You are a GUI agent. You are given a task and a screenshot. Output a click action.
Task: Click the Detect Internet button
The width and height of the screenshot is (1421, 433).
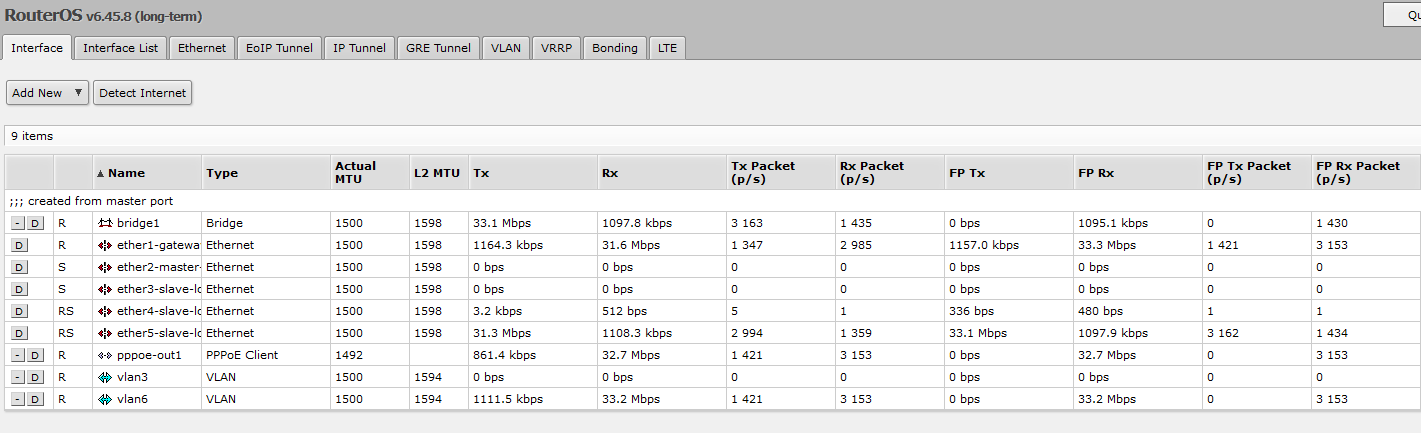click(x=142, y=93)
